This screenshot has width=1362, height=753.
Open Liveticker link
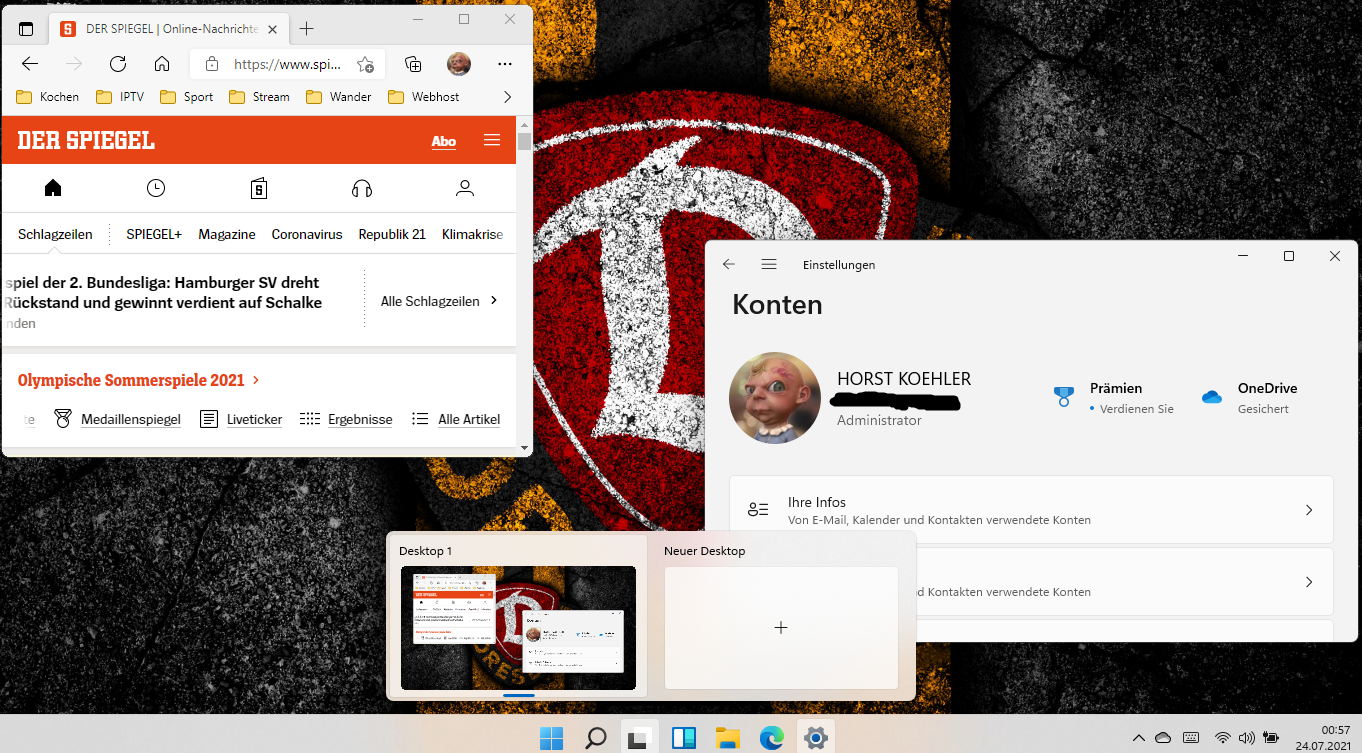241,419
